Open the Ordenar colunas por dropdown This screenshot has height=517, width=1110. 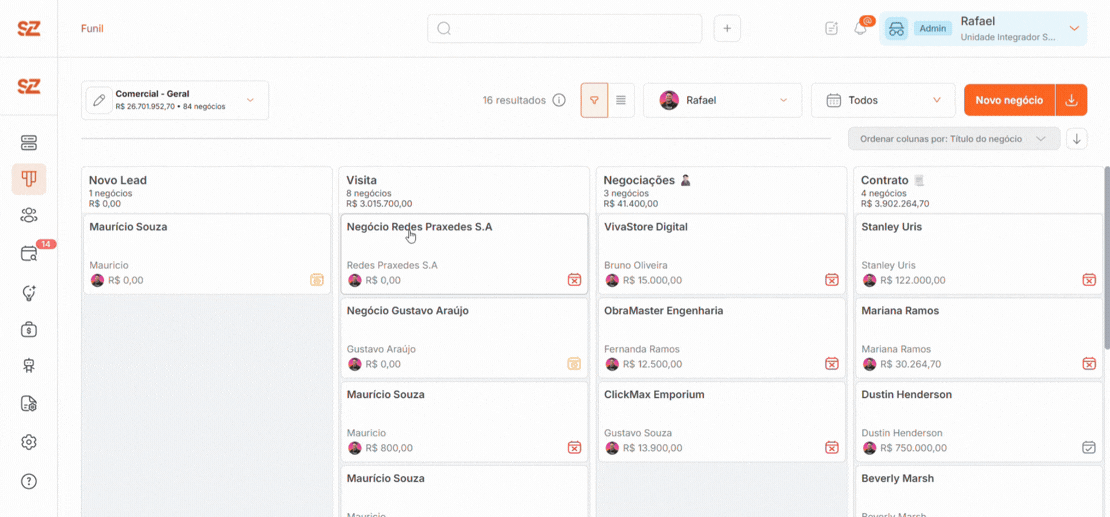954,139
